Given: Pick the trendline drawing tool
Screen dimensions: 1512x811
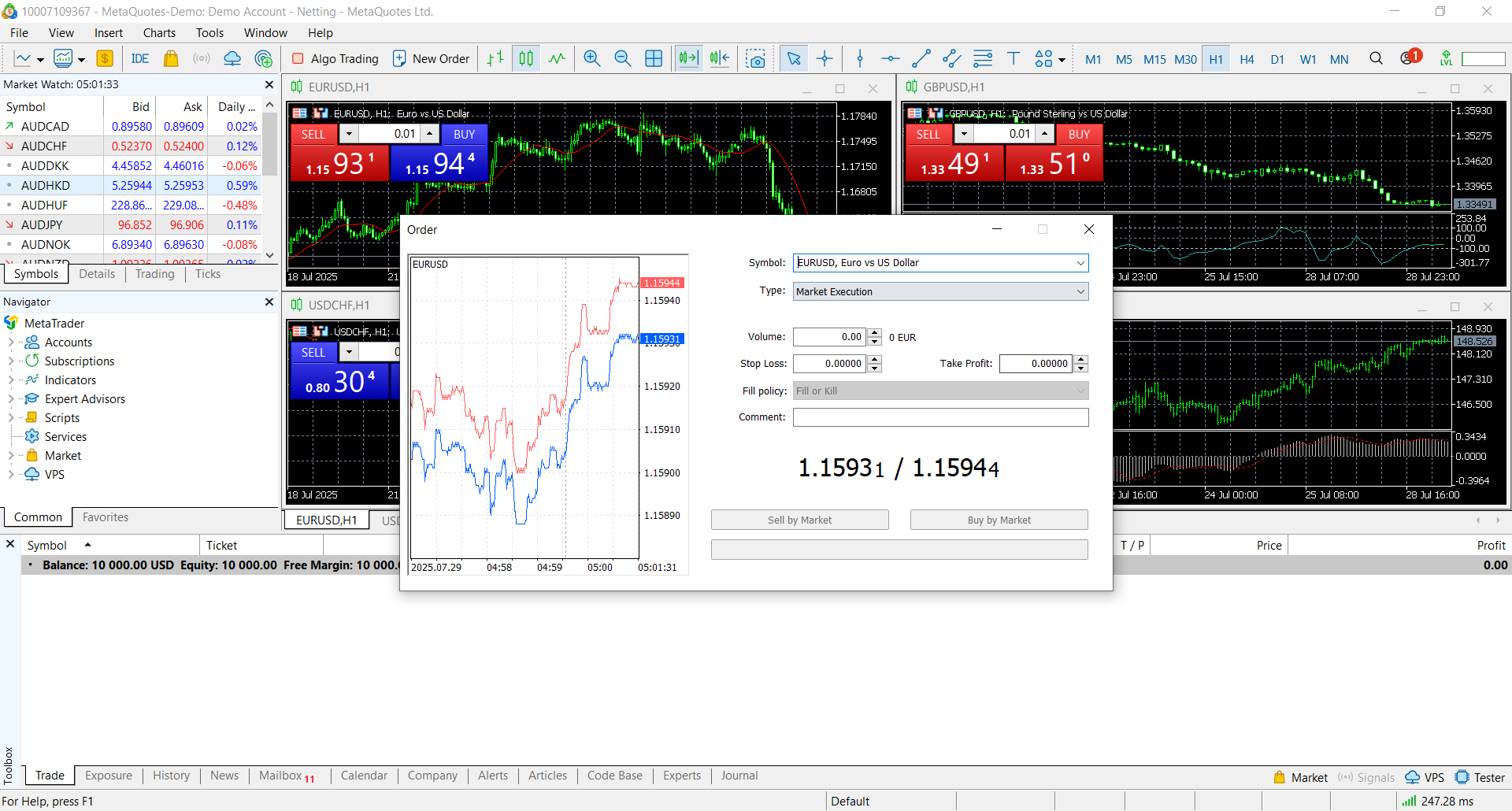Looking at the screenshot, I should click(921, 59).
